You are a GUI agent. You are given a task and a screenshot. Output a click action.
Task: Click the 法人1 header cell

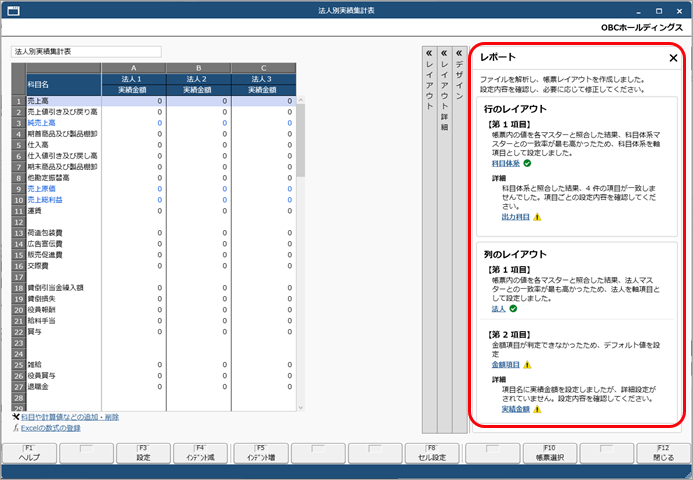click(134, 79)
